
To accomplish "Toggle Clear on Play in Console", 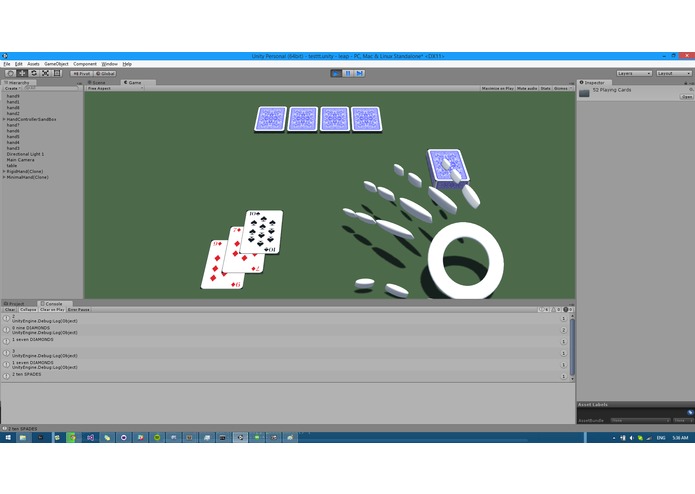I will 52,309.
